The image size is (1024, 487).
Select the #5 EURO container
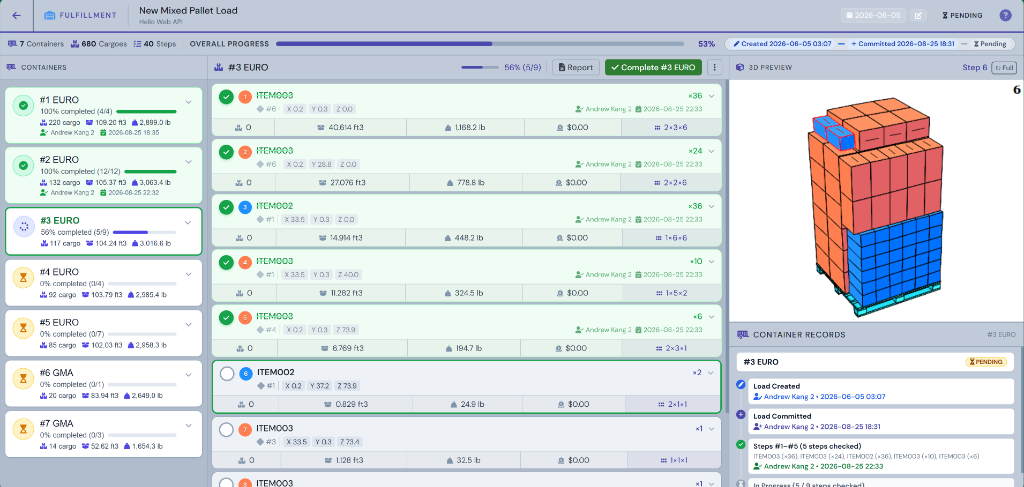(103, 332)
